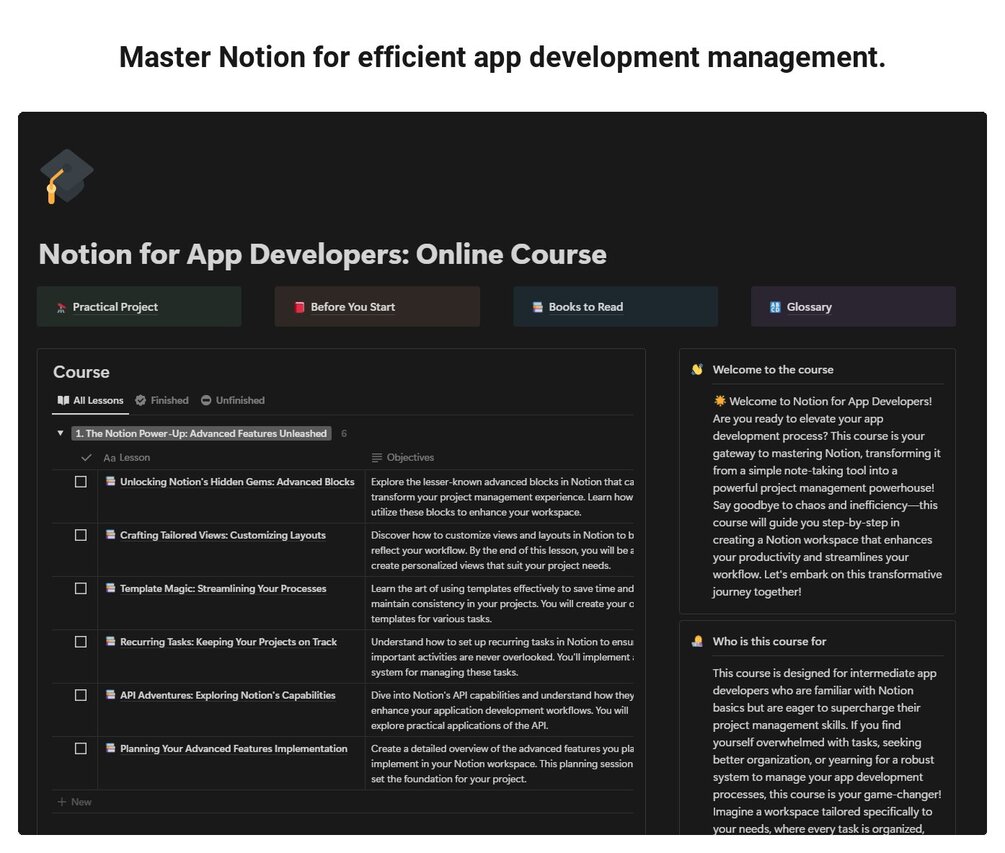Viewport: 1005px width, 853px height.
Task: Click the Aa text-type icon on Lesson header
Action: (110, 458)
